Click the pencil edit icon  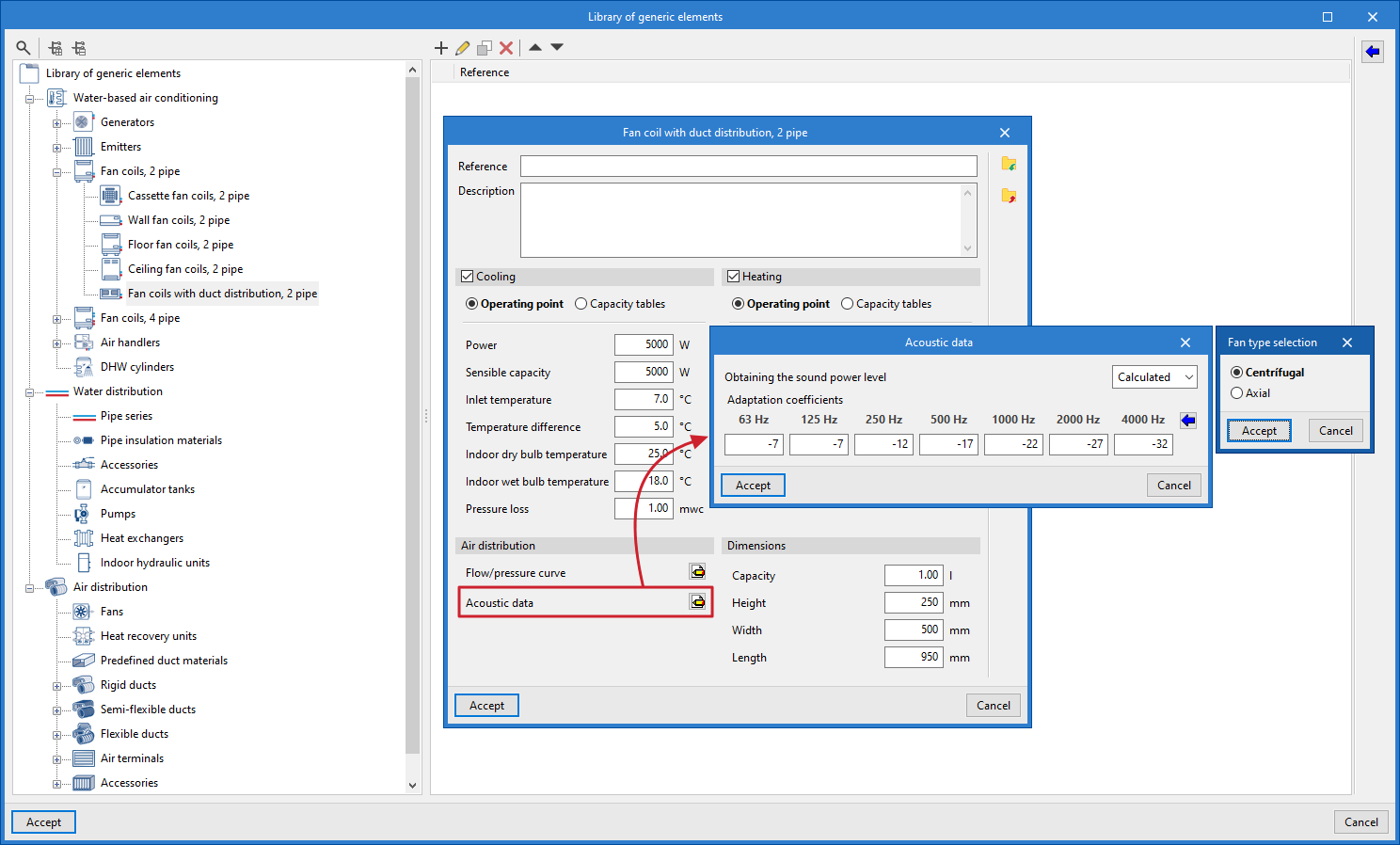(x=462, y=47)
